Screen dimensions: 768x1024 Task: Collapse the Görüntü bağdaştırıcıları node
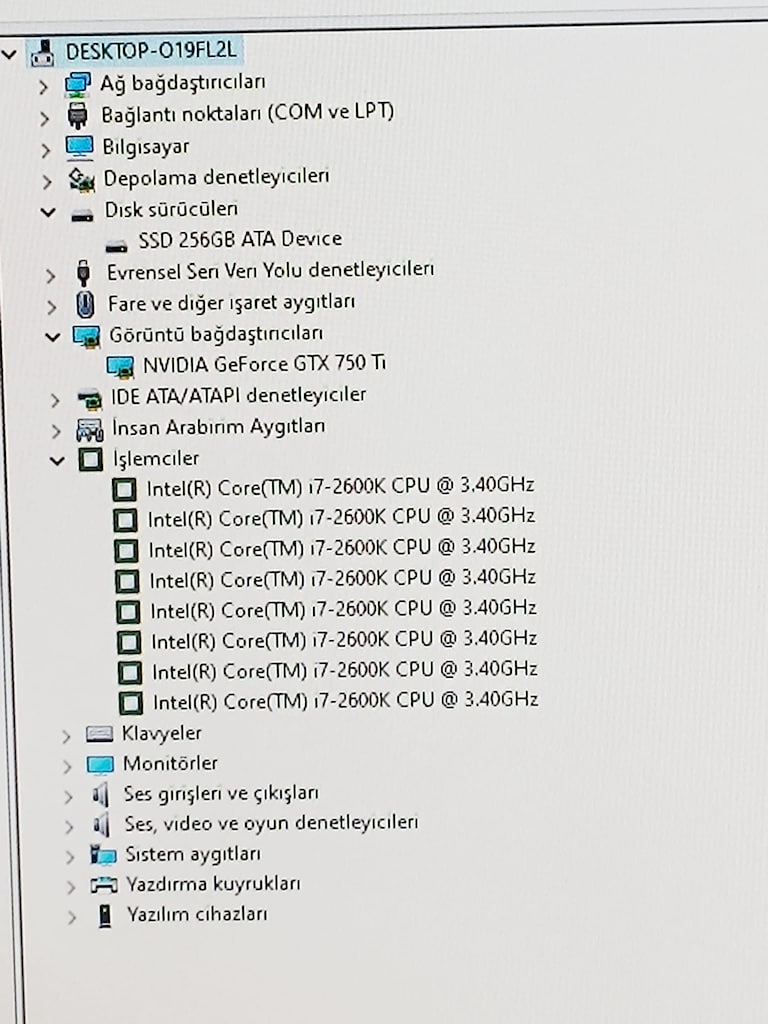click(52, 336)
